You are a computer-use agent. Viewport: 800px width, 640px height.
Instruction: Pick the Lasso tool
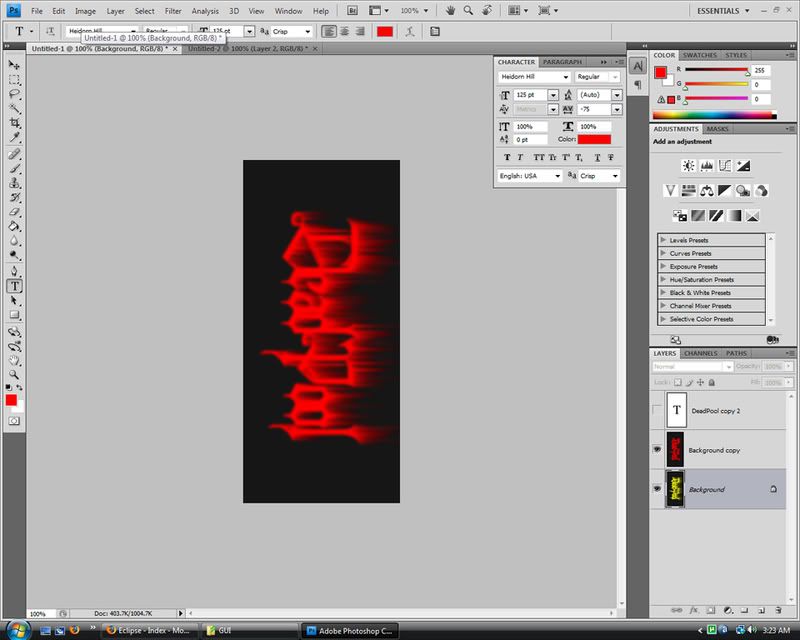click(x=14, y=94)
